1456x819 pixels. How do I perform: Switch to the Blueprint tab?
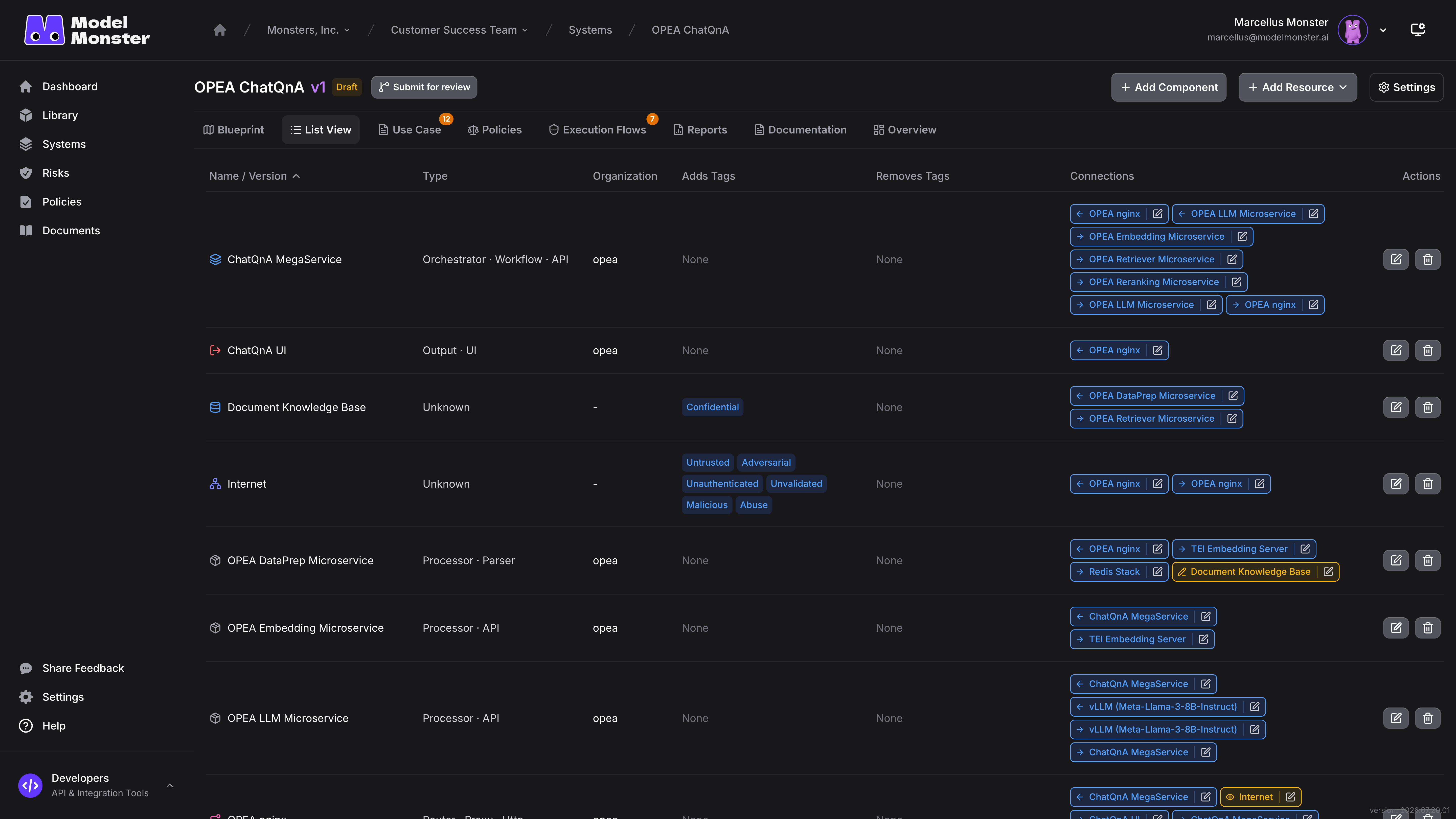point(233,129)
